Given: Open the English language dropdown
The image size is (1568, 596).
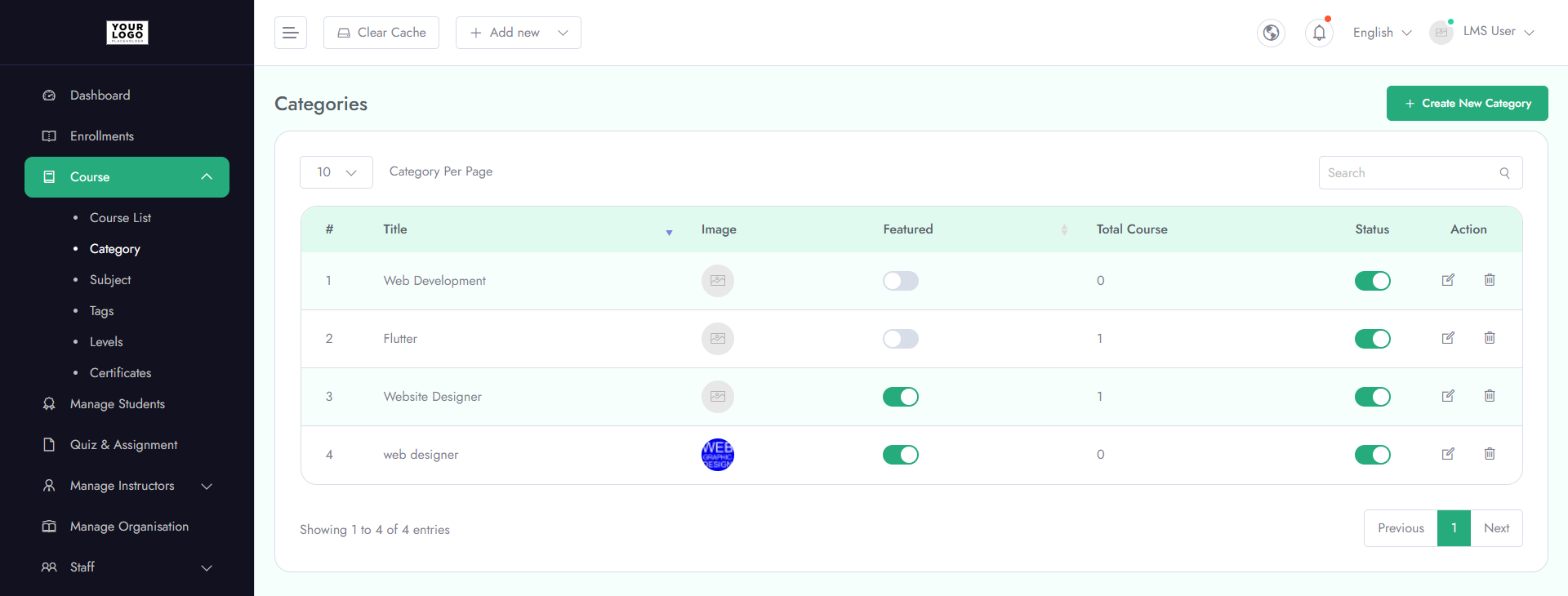Looking at the screenshot, I should (x=1382, y=33).
